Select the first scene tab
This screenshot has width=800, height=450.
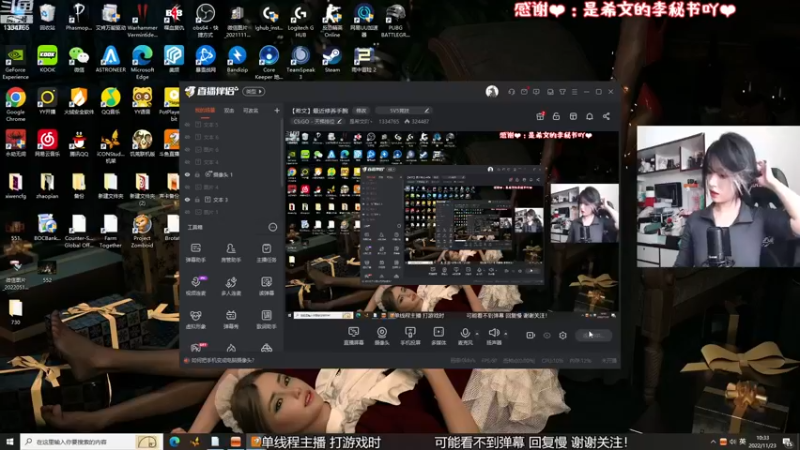pyautogui.click(x=205, y=111)
